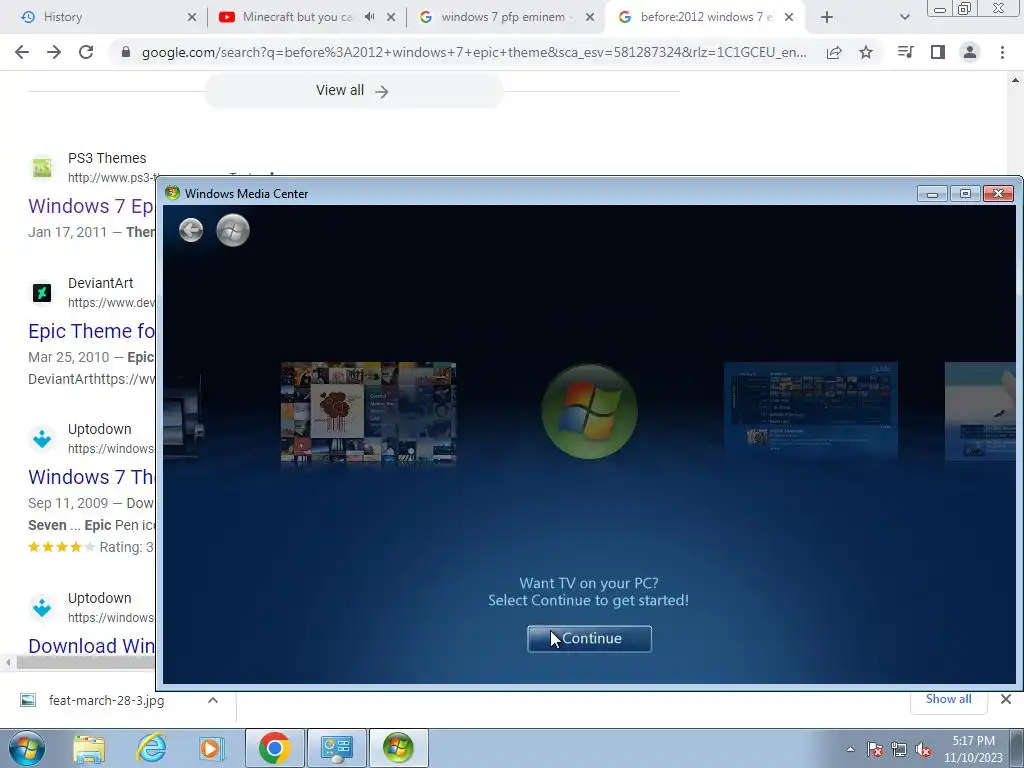Click the horizontal scrollbar left arrow
This screenshot has height=768, width=1024.
8,662
